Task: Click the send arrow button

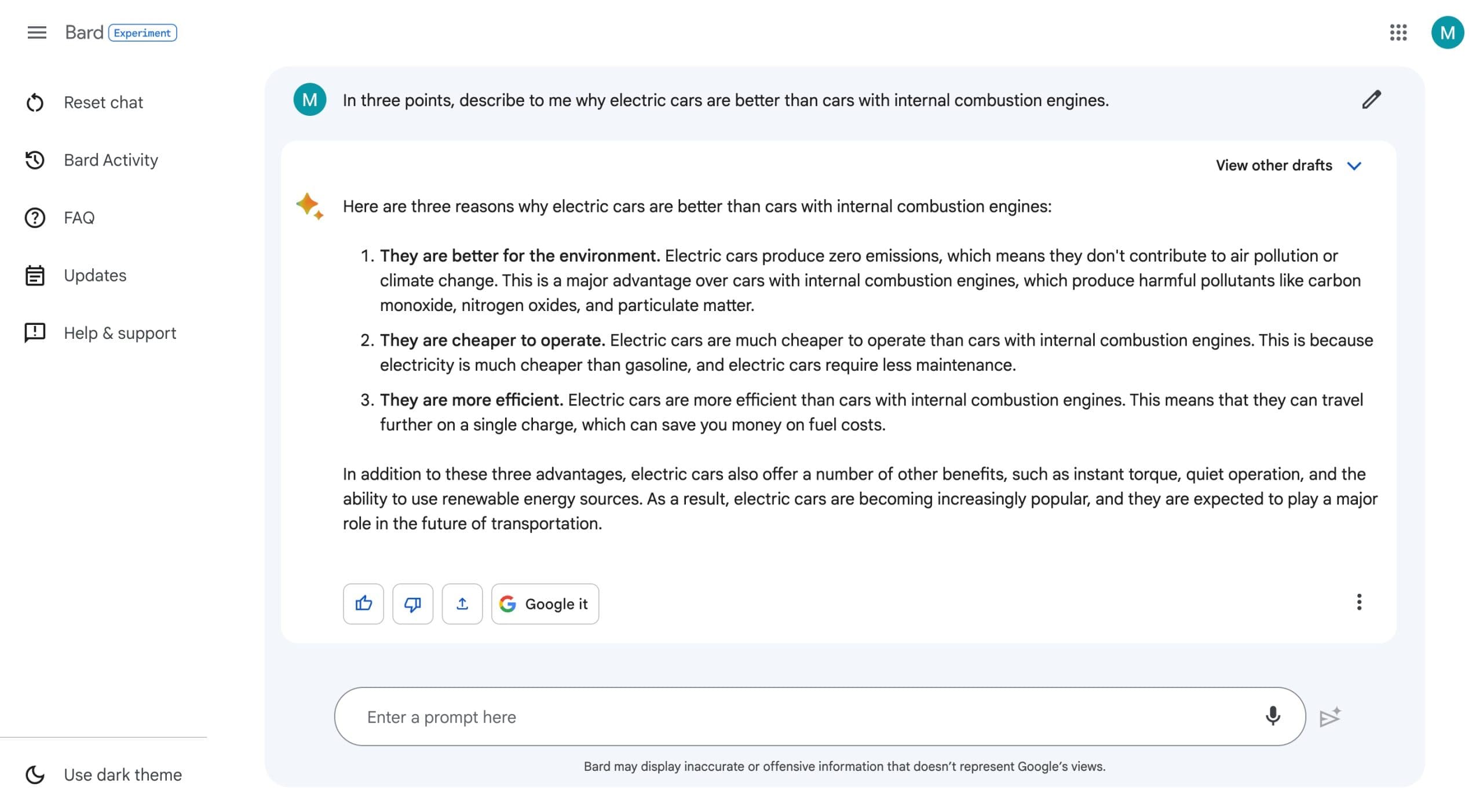Action: coord(1332,716)
